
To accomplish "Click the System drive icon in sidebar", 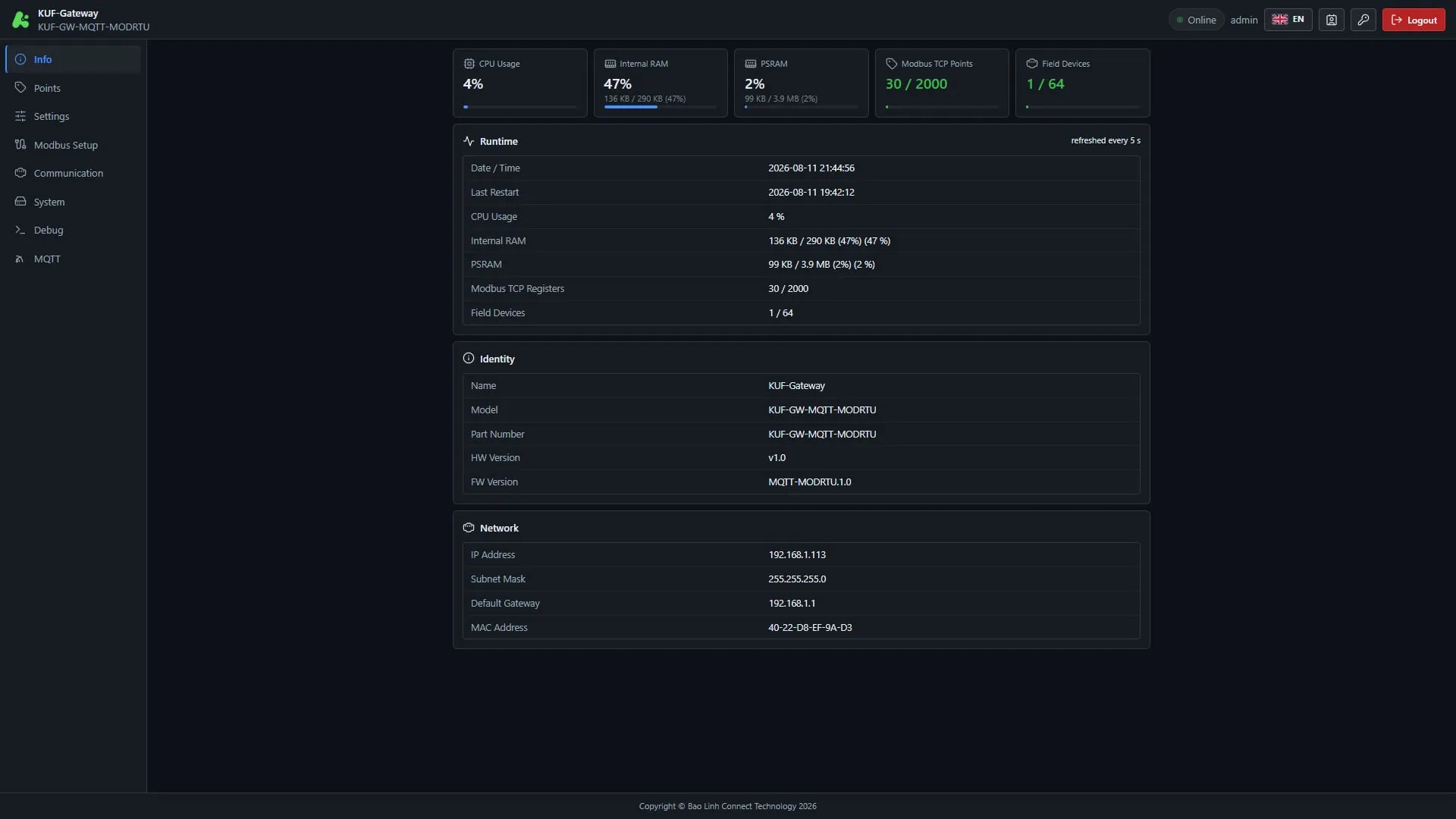I will (20, 202).
